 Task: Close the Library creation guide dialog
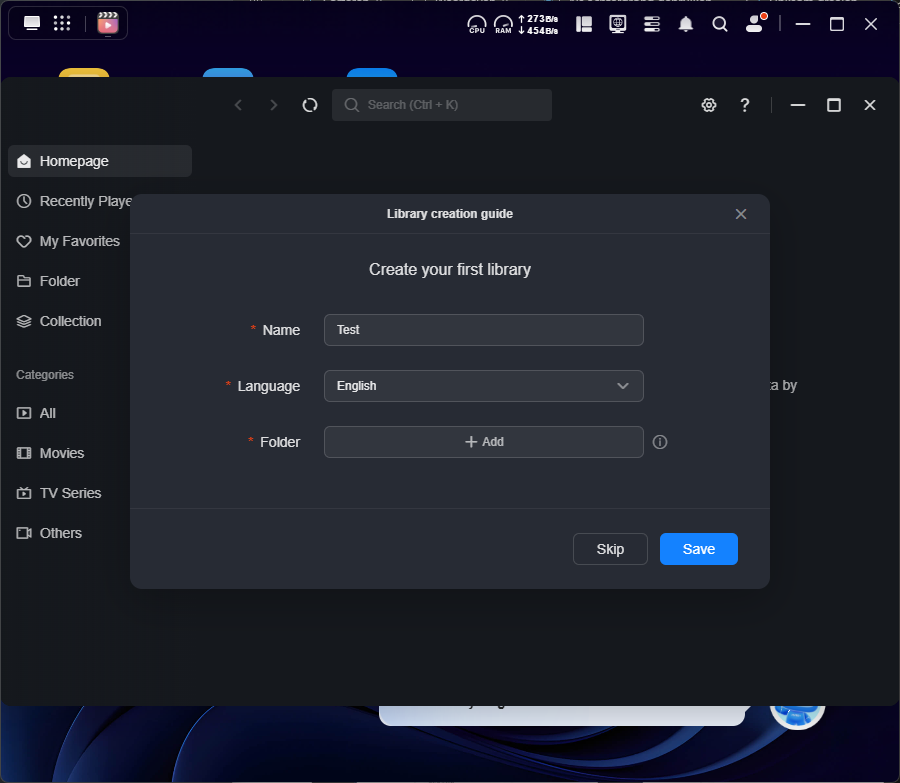pyautogui.click(x=741, y=214)
